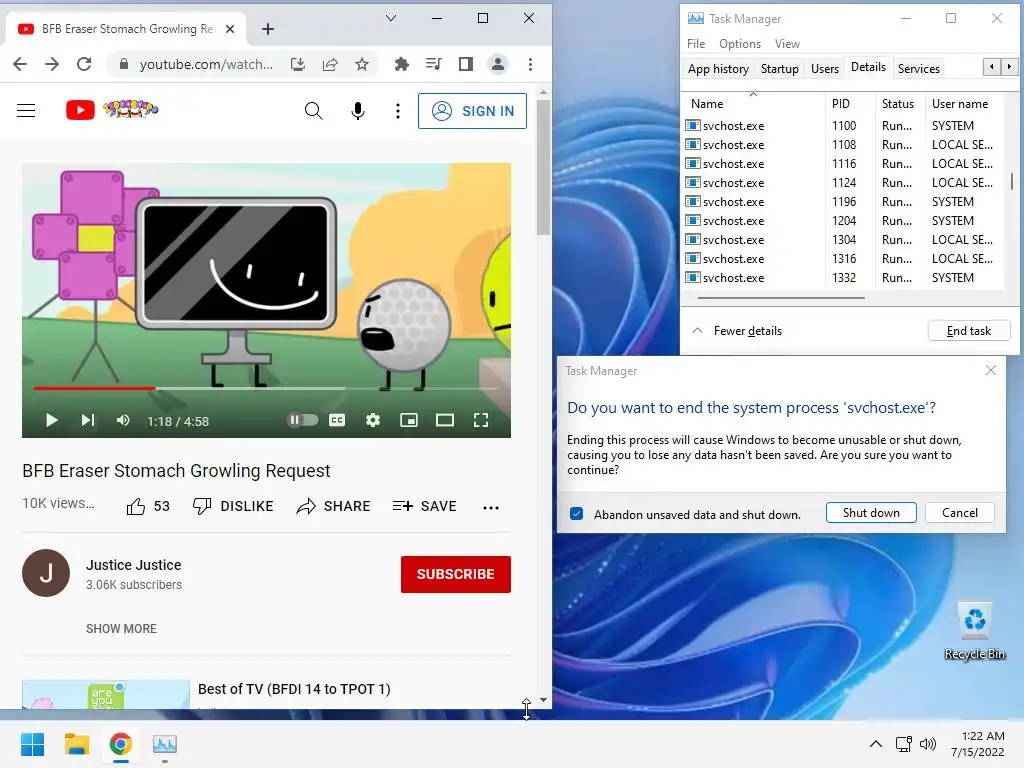Switch to Startup tab
1024x768 pixels.
click(x=780, y=69)
